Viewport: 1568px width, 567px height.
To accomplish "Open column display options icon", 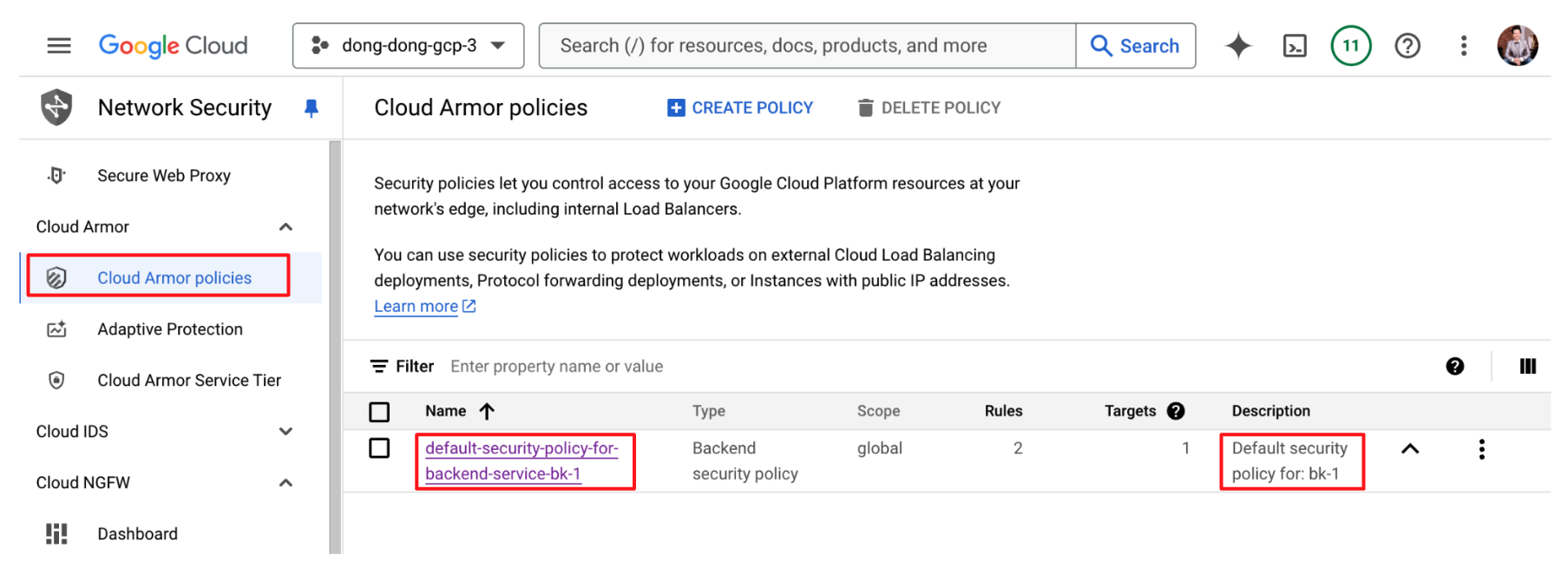I will (x=1527, y=367).
